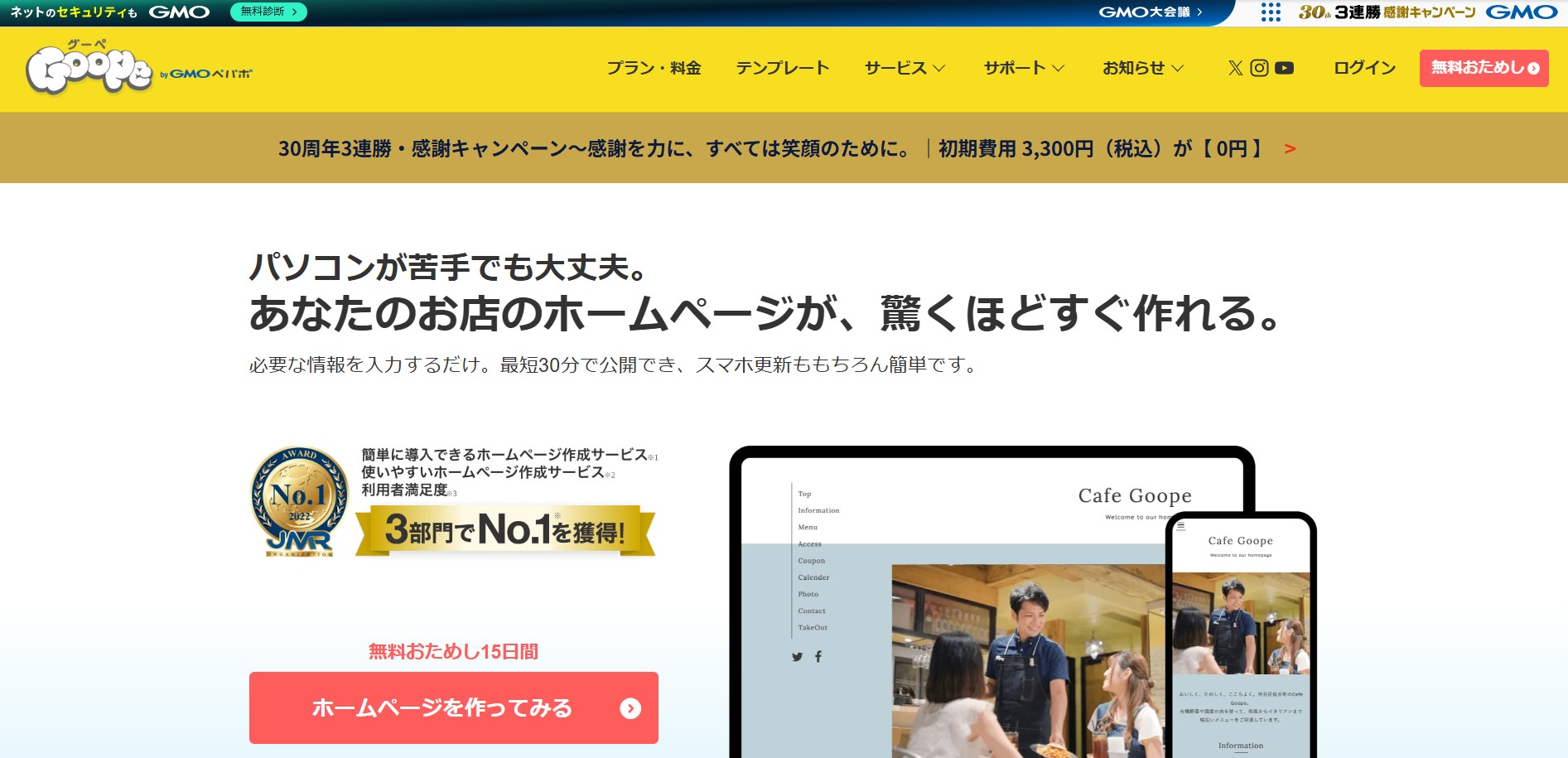Click the ホームページを作ってみる button
Screen dimensions: 1568x758
[454, 707]
